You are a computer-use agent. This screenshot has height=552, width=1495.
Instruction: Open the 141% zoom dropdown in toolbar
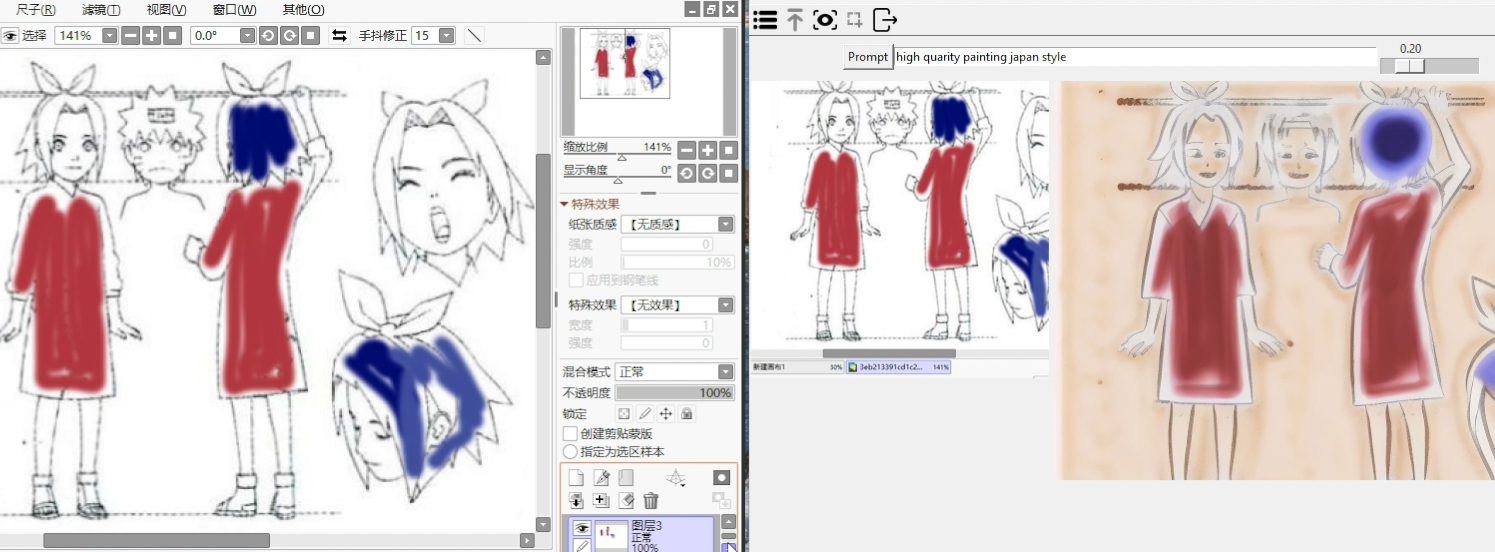[110, 36]
